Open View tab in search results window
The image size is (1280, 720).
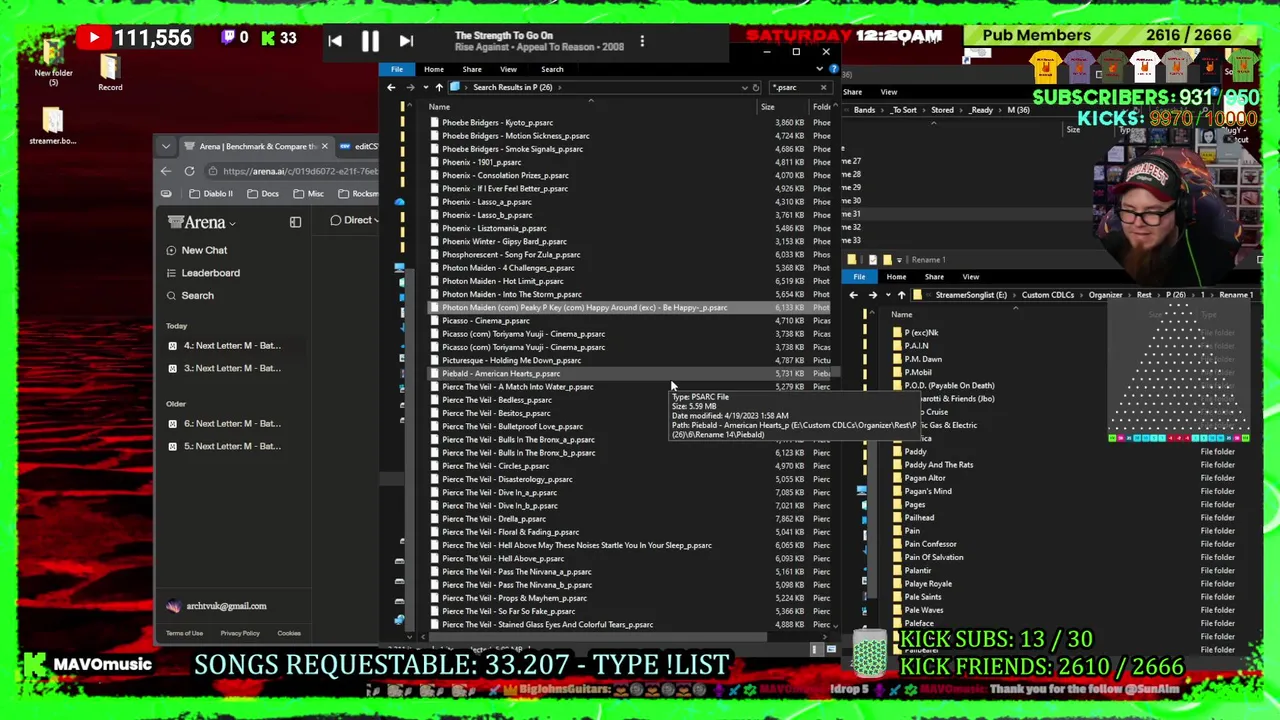click(508, 69)
